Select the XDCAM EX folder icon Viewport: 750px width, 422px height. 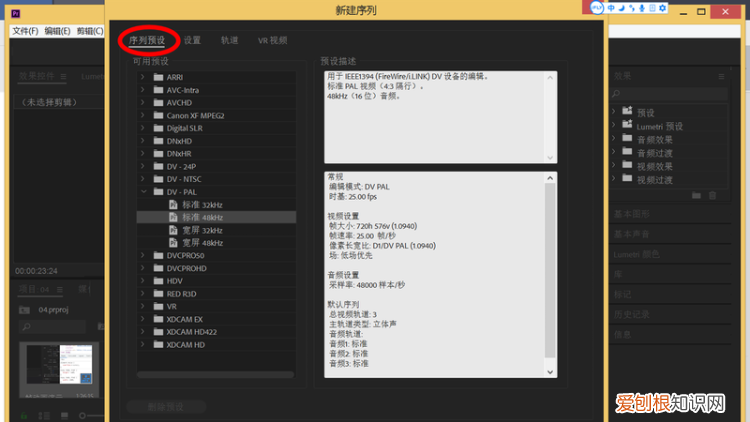click(158, 319)
